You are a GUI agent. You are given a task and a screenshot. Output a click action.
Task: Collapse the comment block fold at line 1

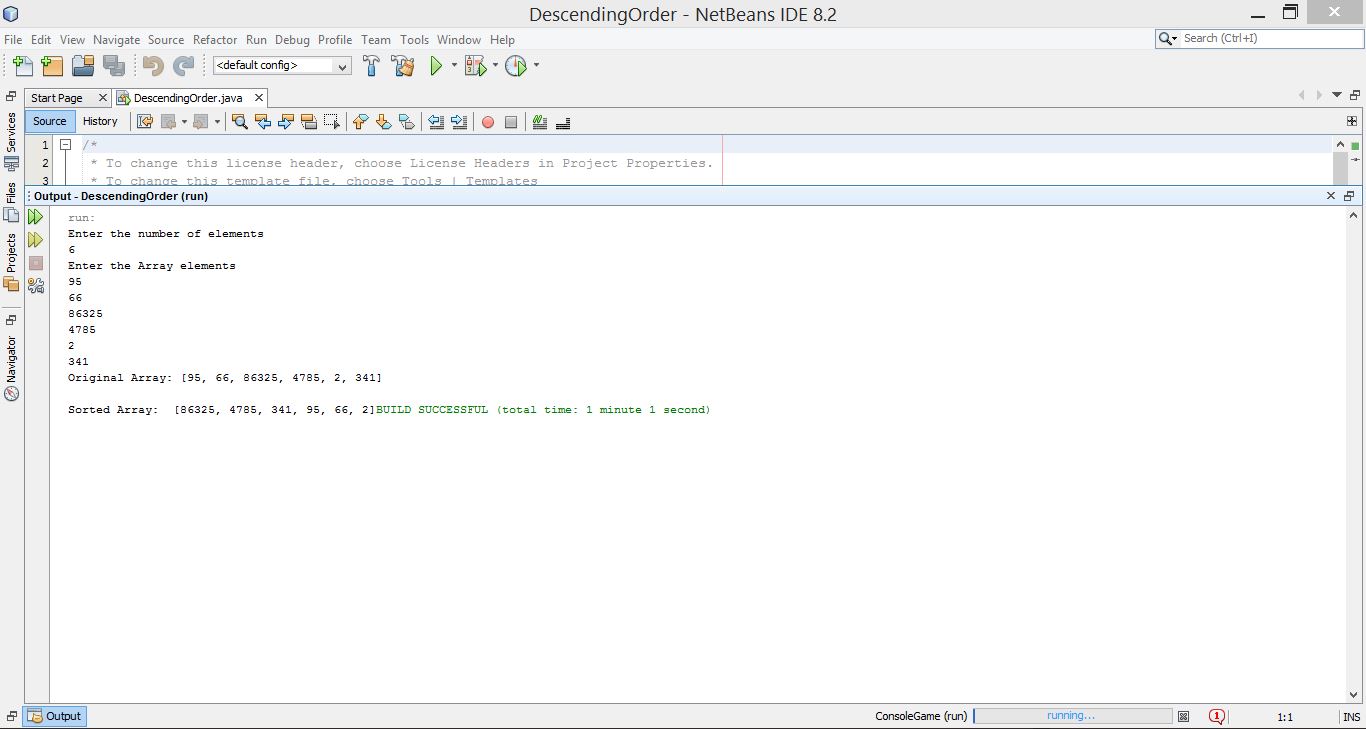65,145
